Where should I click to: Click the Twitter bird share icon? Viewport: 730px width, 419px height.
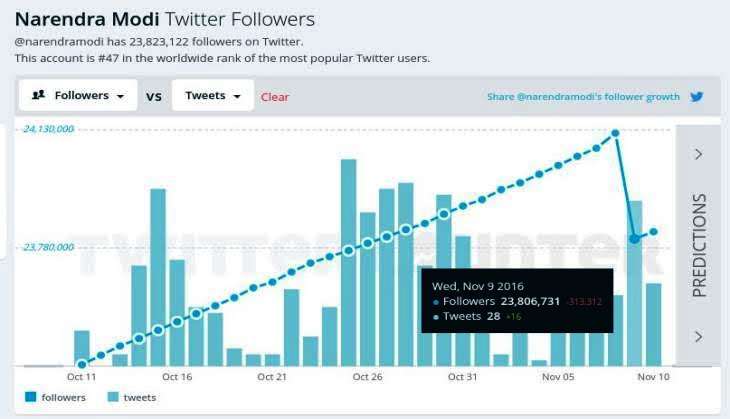696,97
